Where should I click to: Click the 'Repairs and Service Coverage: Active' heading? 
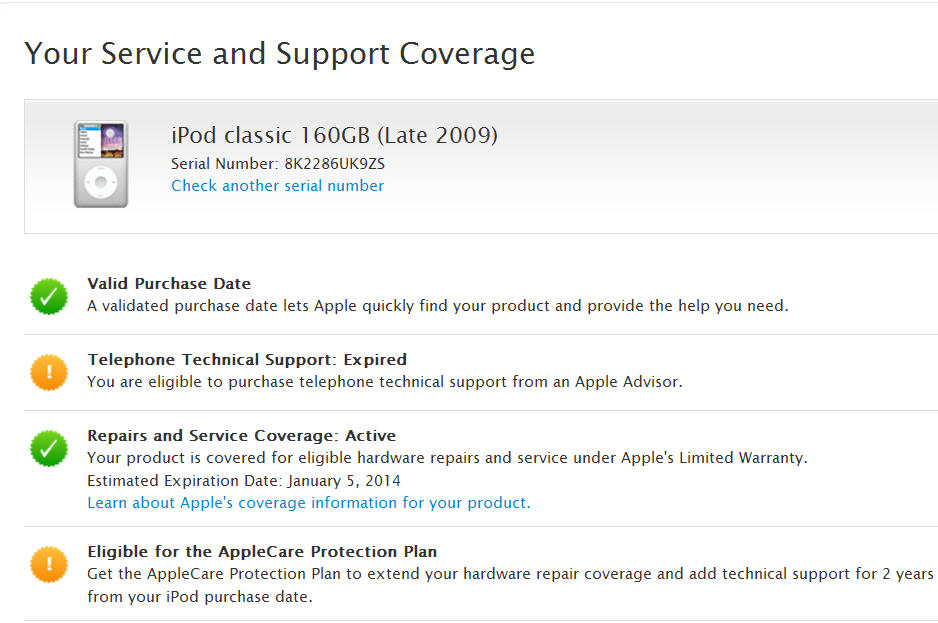coord(241,436)
